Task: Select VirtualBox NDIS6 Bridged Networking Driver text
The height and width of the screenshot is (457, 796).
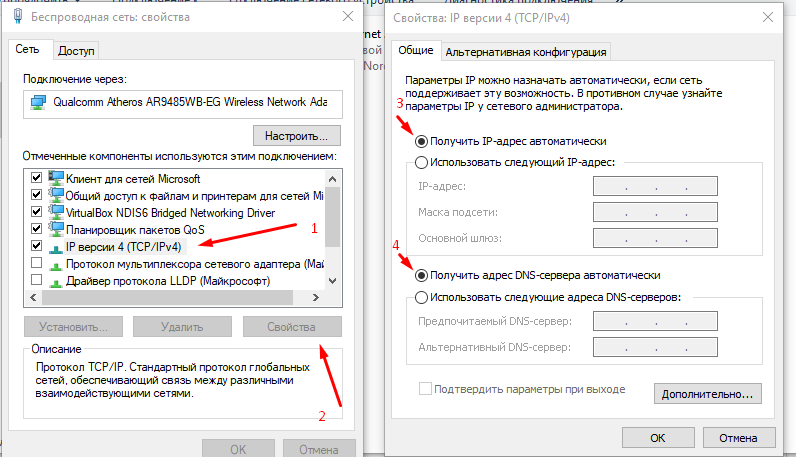Action: 171,213
